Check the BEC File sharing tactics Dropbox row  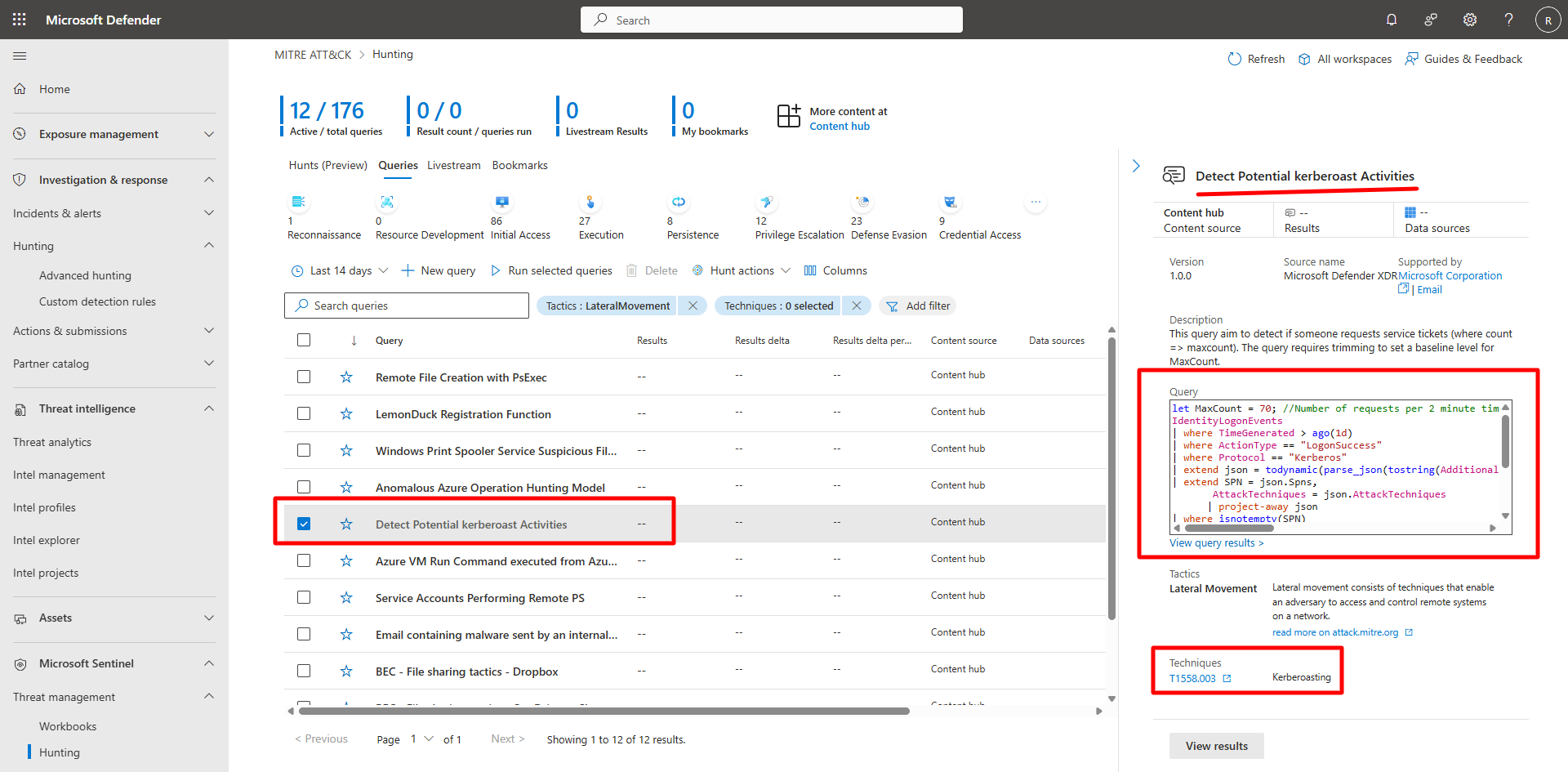tap(304, 671)
